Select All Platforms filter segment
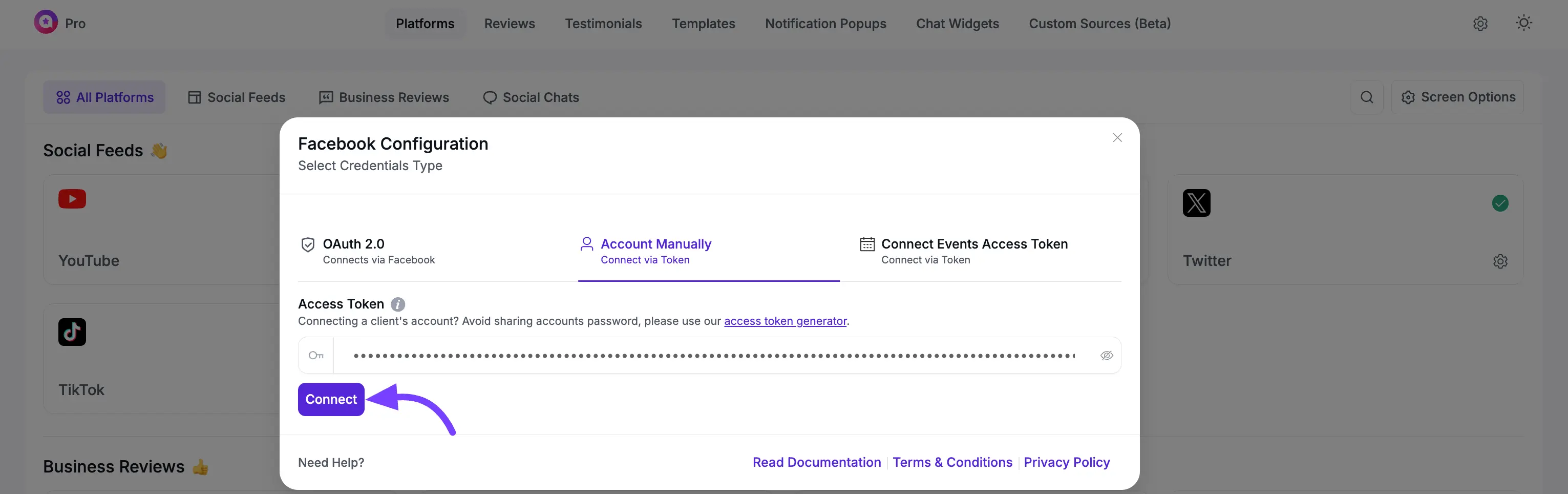This screenshot has height=494, width=1568. coord(104,97)
